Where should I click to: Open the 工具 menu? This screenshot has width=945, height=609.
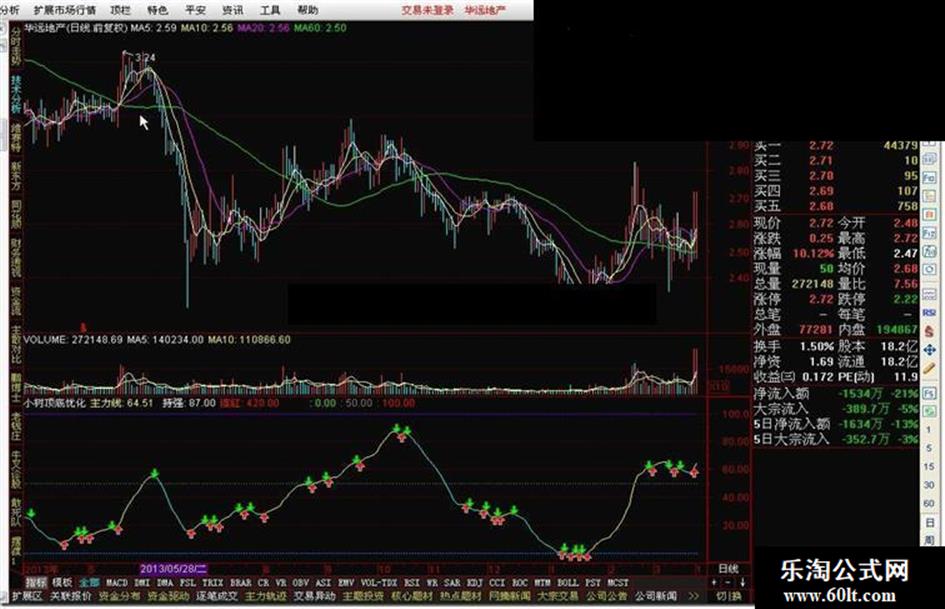coord(270,10)
